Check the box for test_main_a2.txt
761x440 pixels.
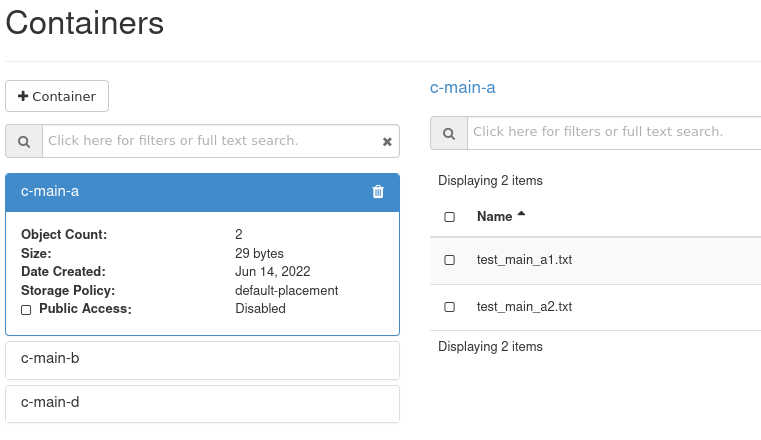tap(449, 307)
